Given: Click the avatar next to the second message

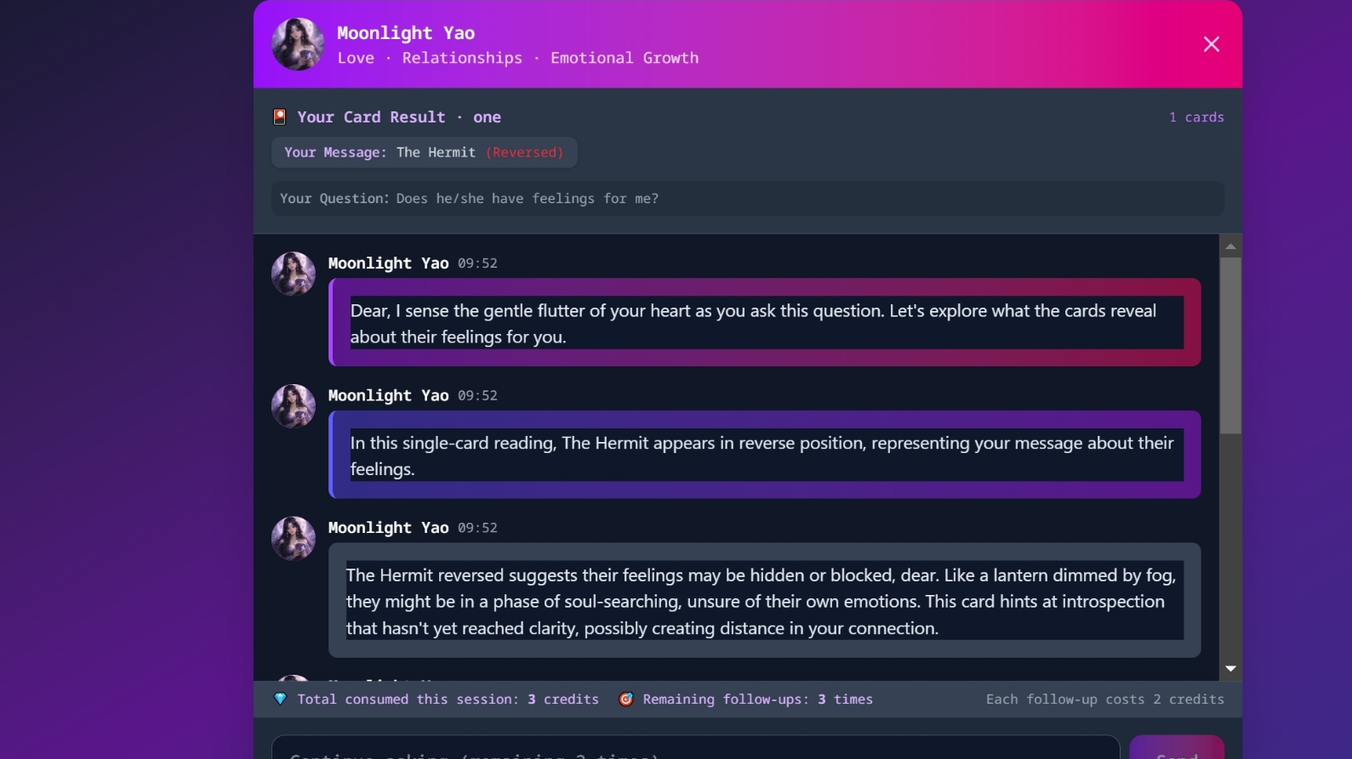Looking at the screenshot, I should click(293, 406).
